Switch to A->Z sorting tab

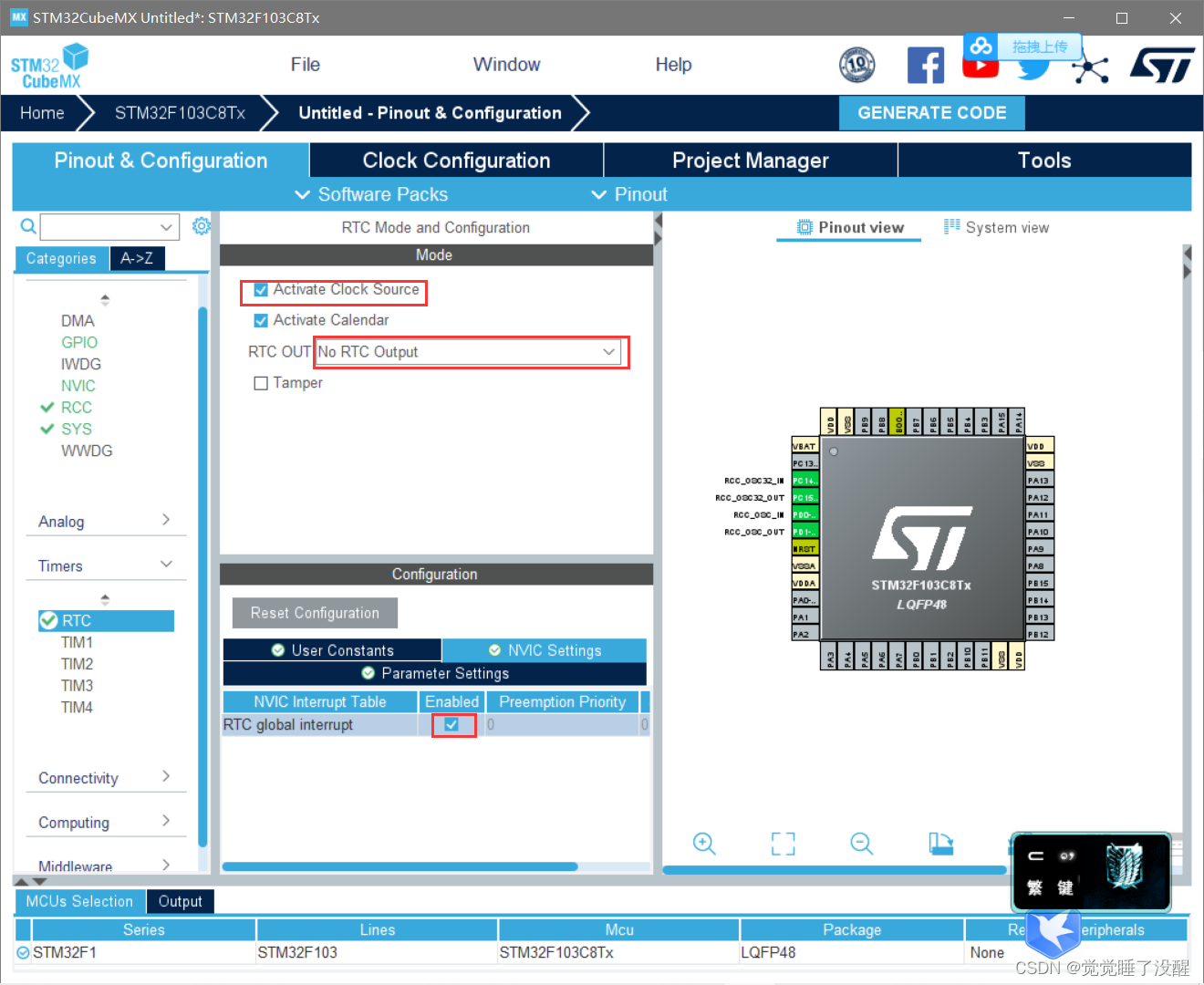(137, 258)
